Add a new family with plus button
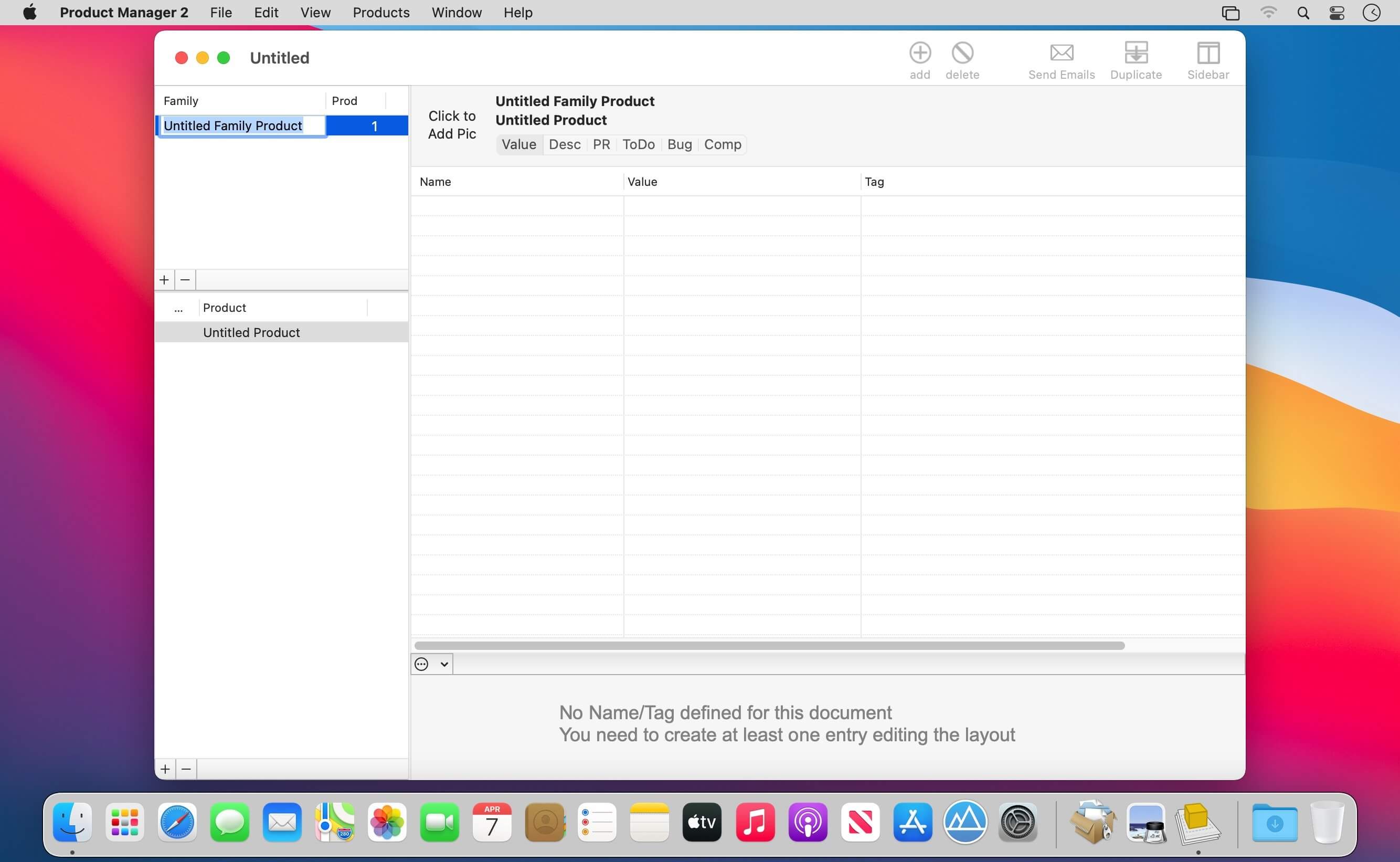The image size is (1400, 862). pos(164,280)
